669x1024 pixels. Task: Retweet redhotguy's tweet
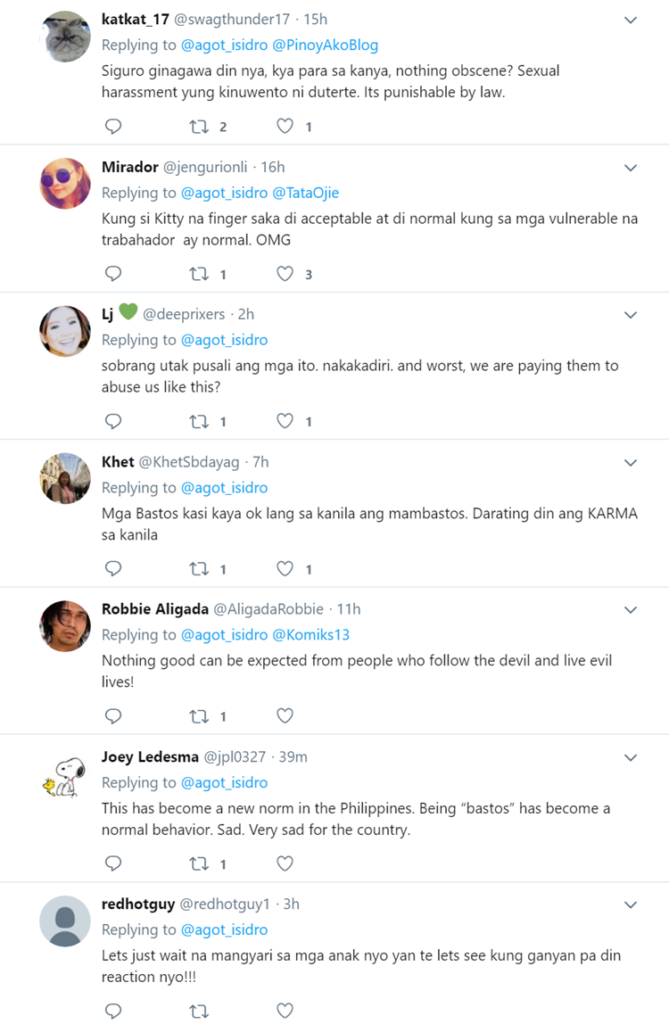pos(199,1010)
